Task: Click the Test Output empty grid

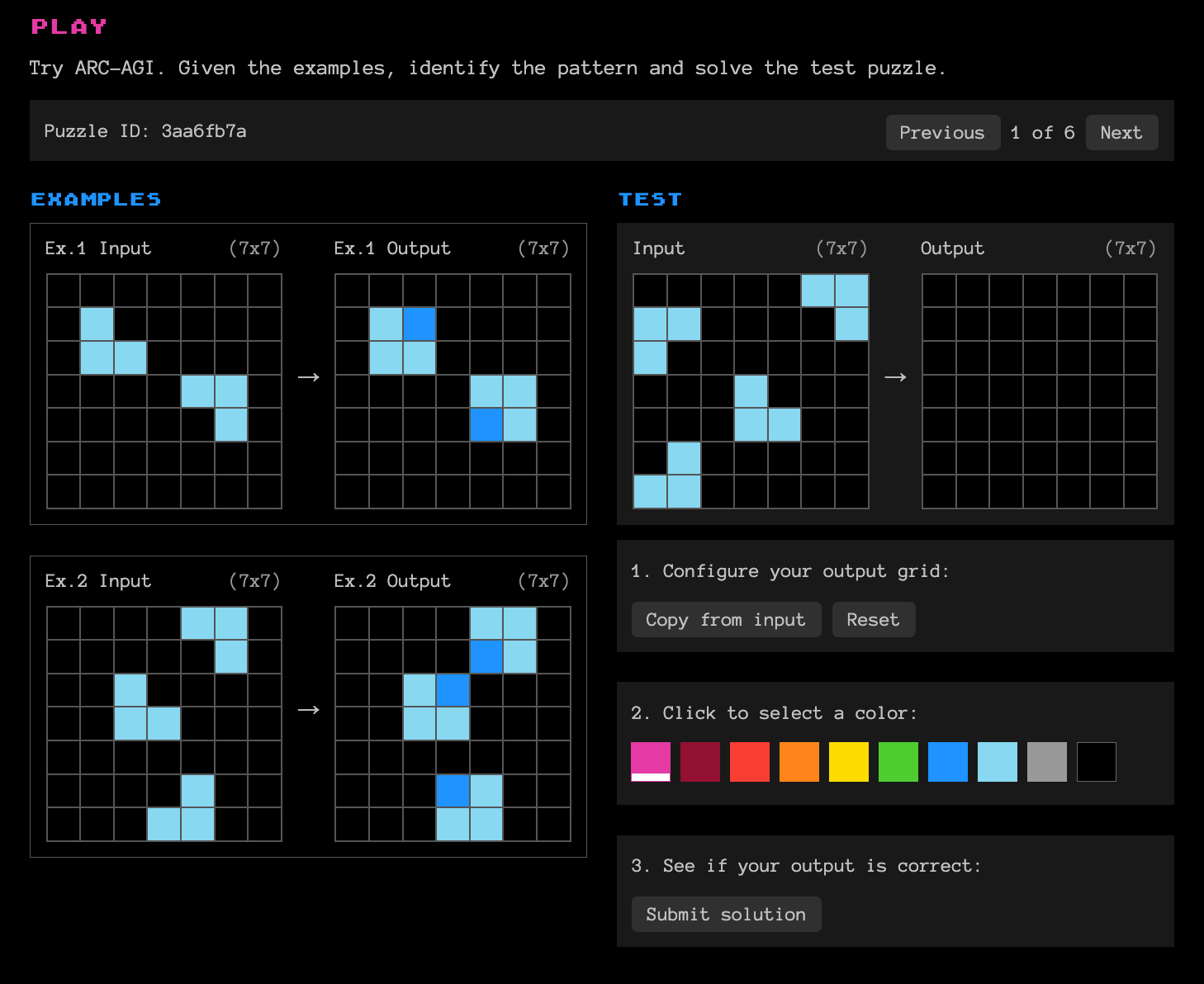Action: point(1040,391)
